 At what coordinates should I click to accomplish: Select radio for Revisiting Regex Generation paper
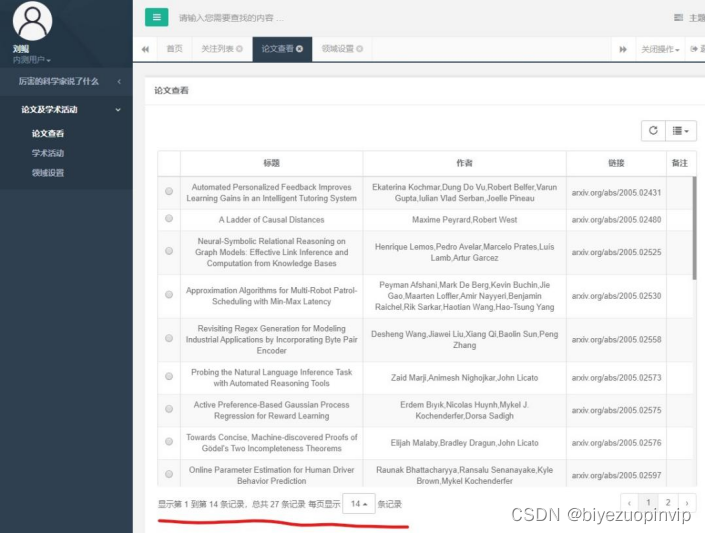pos(169,338)
